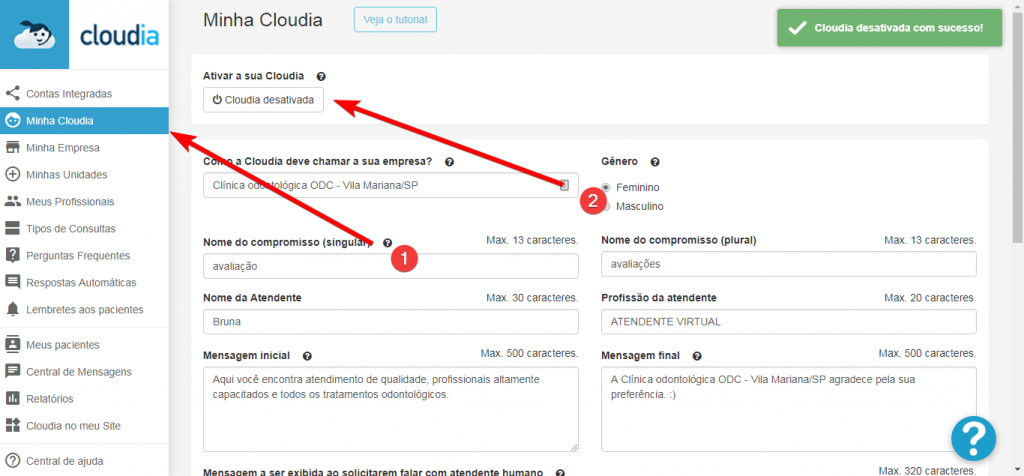1024x476 pixels.
Task: Click the avaliações plural name field
Action: (789, 264)
